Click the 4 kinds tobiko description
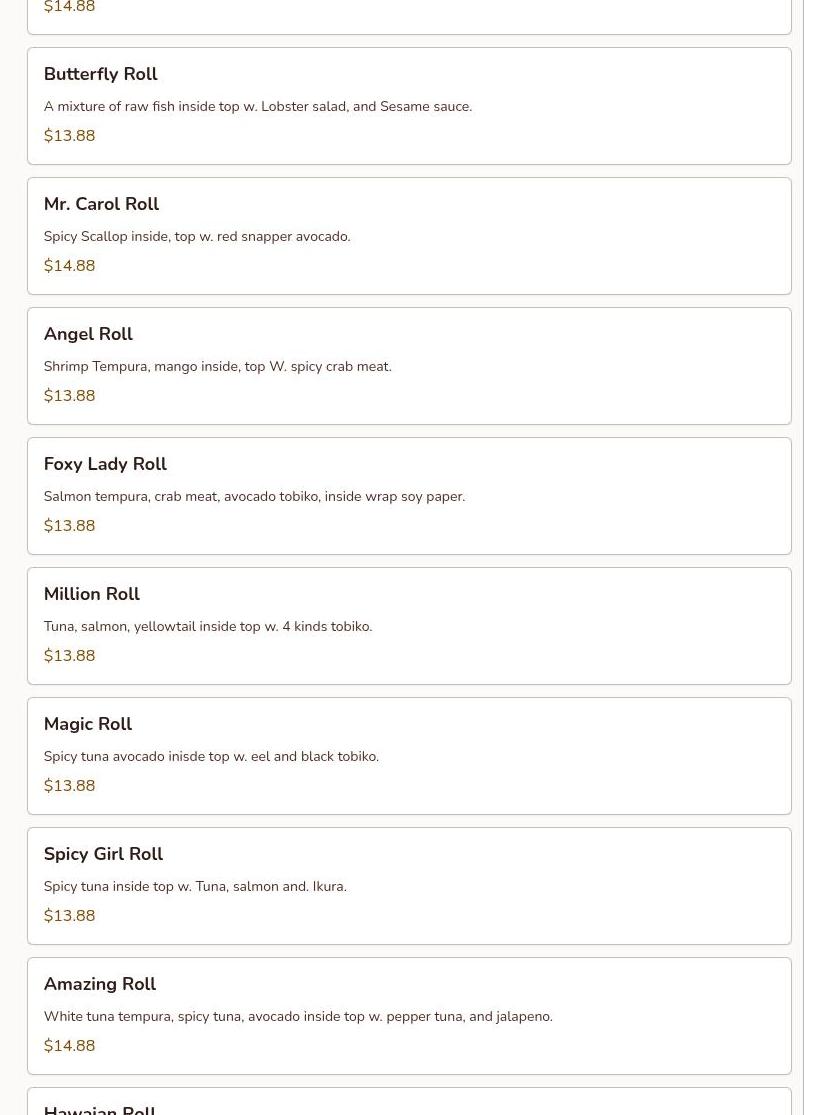824x1115 pixels. [207, 627]
